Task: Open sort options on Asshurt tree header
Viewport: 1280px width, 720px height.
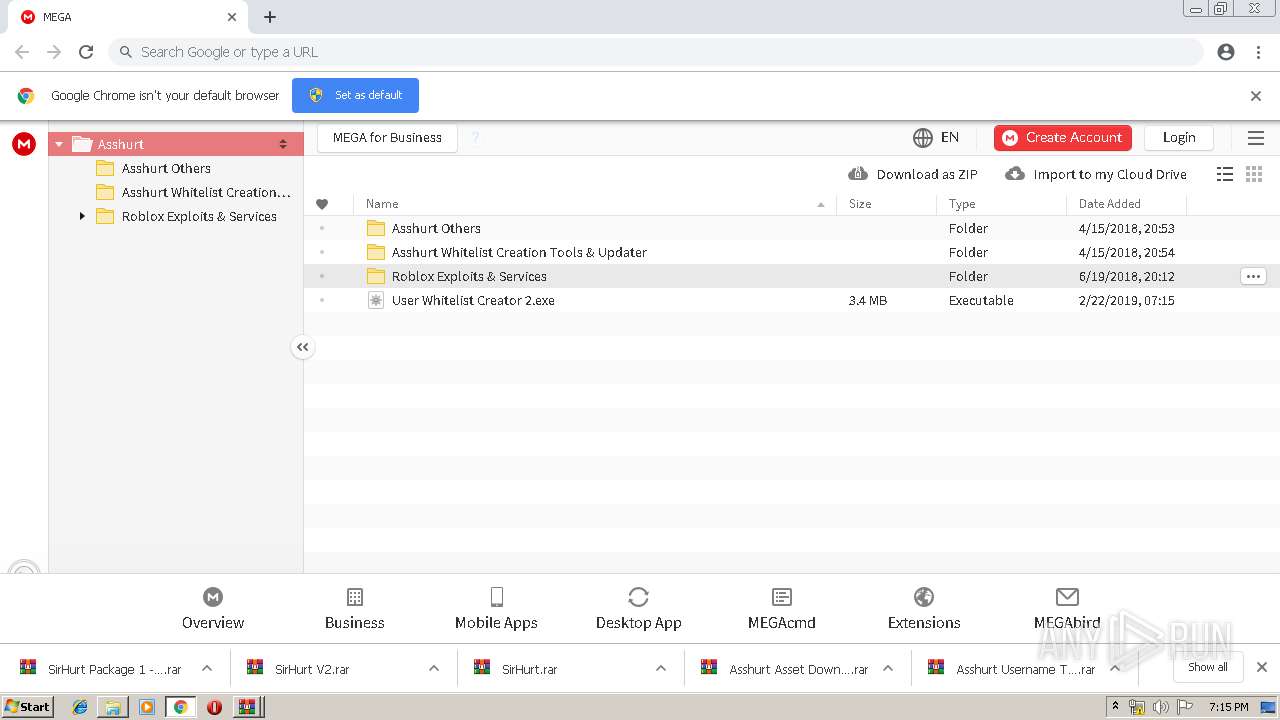Action: (x=283, y=144)
